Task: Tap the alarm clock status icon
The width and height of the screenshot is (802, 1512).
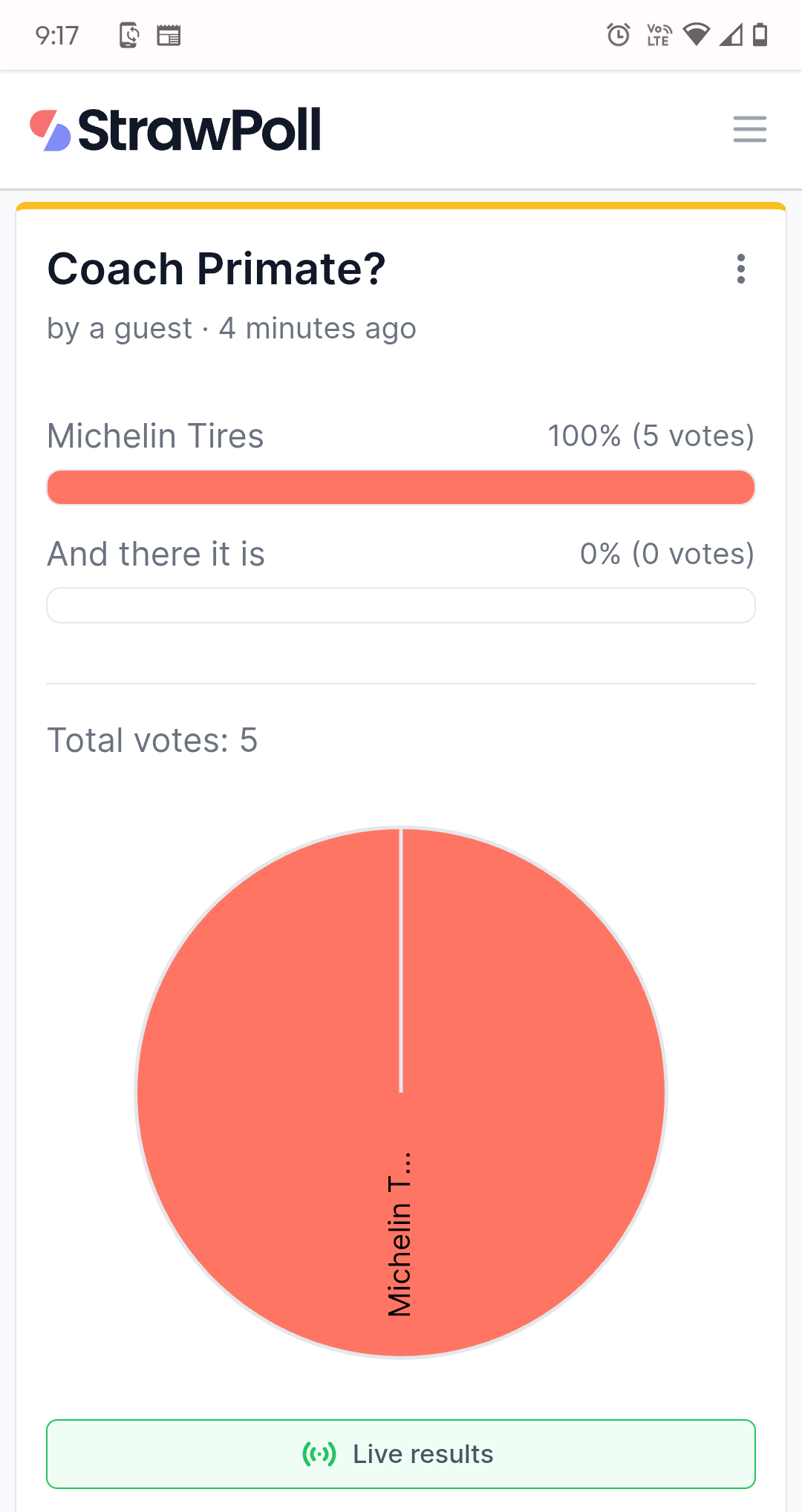Action: pyautogui.click(x=618, y=35)
